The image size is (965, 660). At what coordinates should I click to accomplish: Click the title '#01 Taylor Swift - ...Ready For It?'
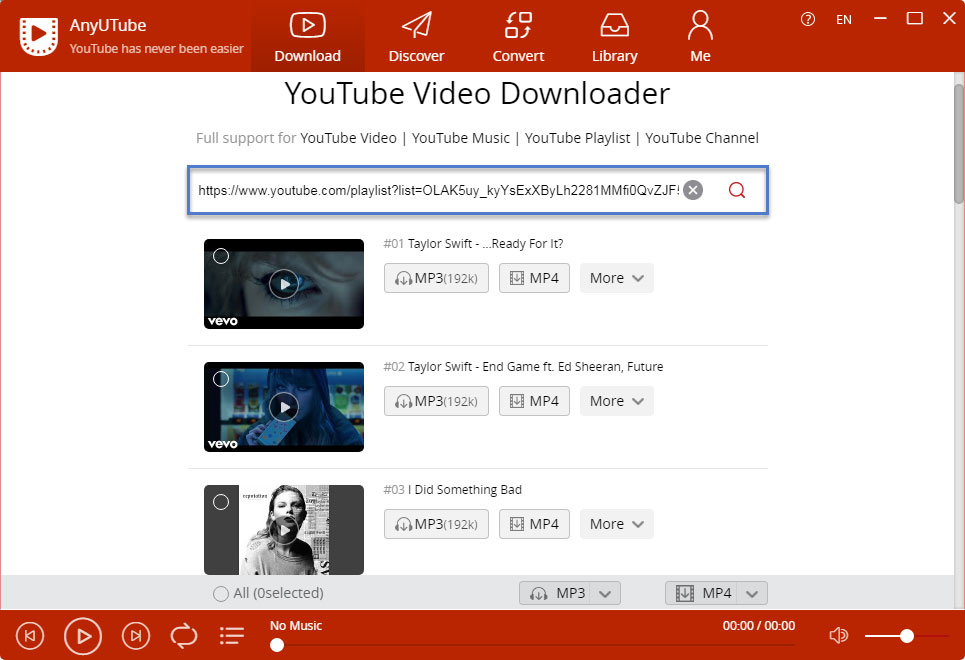(x=473, y=244)
